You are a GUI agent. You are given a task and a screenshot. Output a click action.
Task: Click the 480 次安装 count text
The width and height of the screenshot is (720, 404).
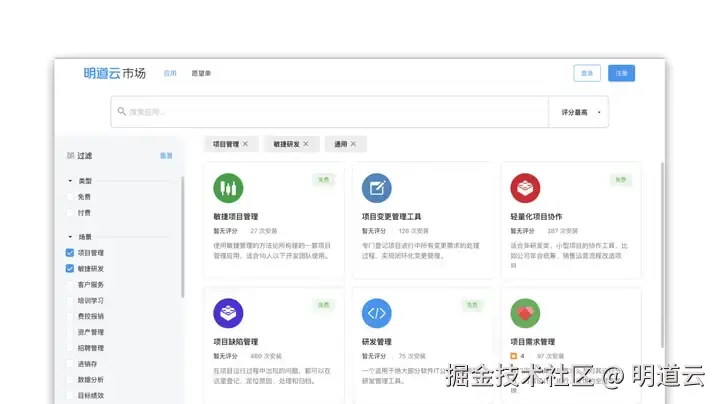266,356
